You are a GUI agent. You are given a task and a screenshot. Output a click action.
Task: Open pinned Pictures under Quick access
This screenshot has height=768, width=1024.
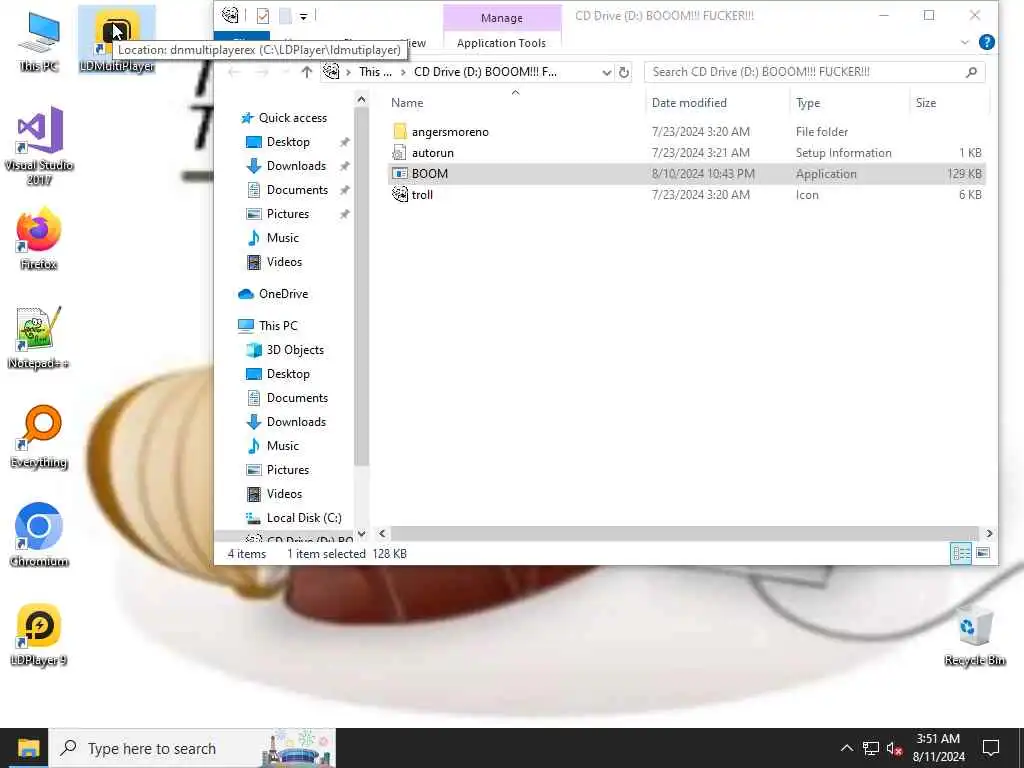(x=287, y=214)
